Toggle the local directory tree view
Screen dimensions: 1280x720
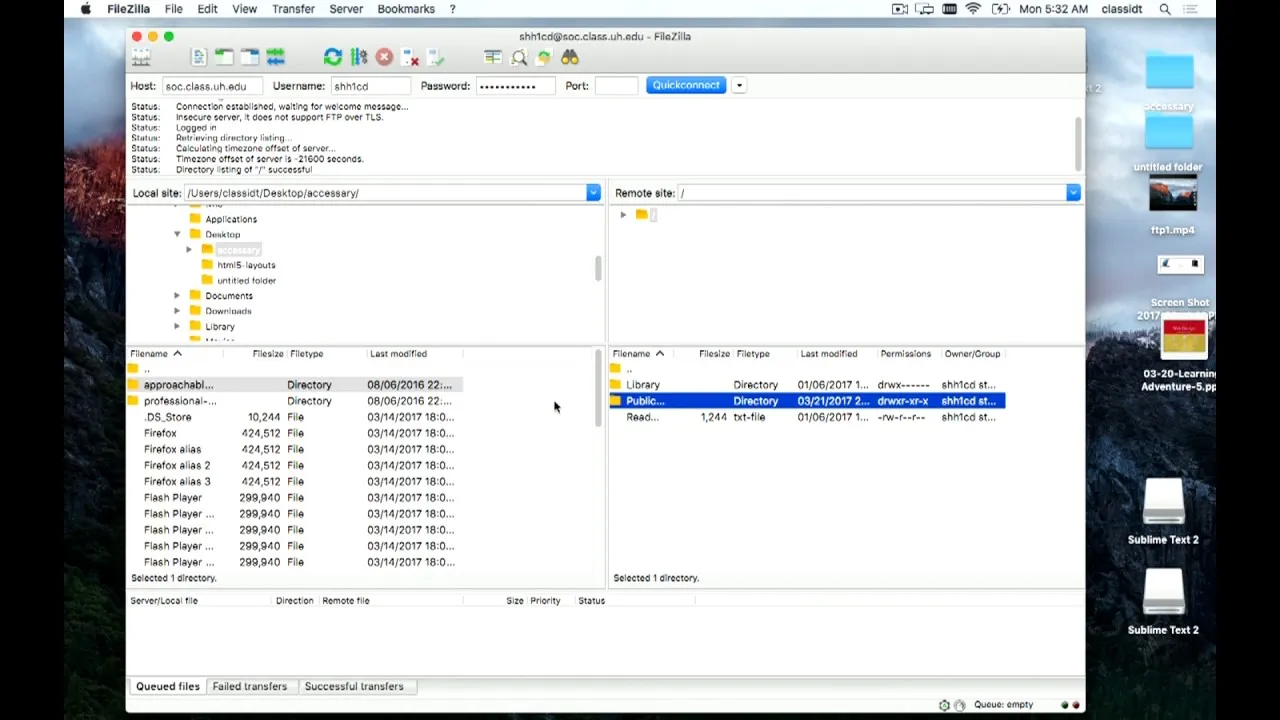[224, 57]
